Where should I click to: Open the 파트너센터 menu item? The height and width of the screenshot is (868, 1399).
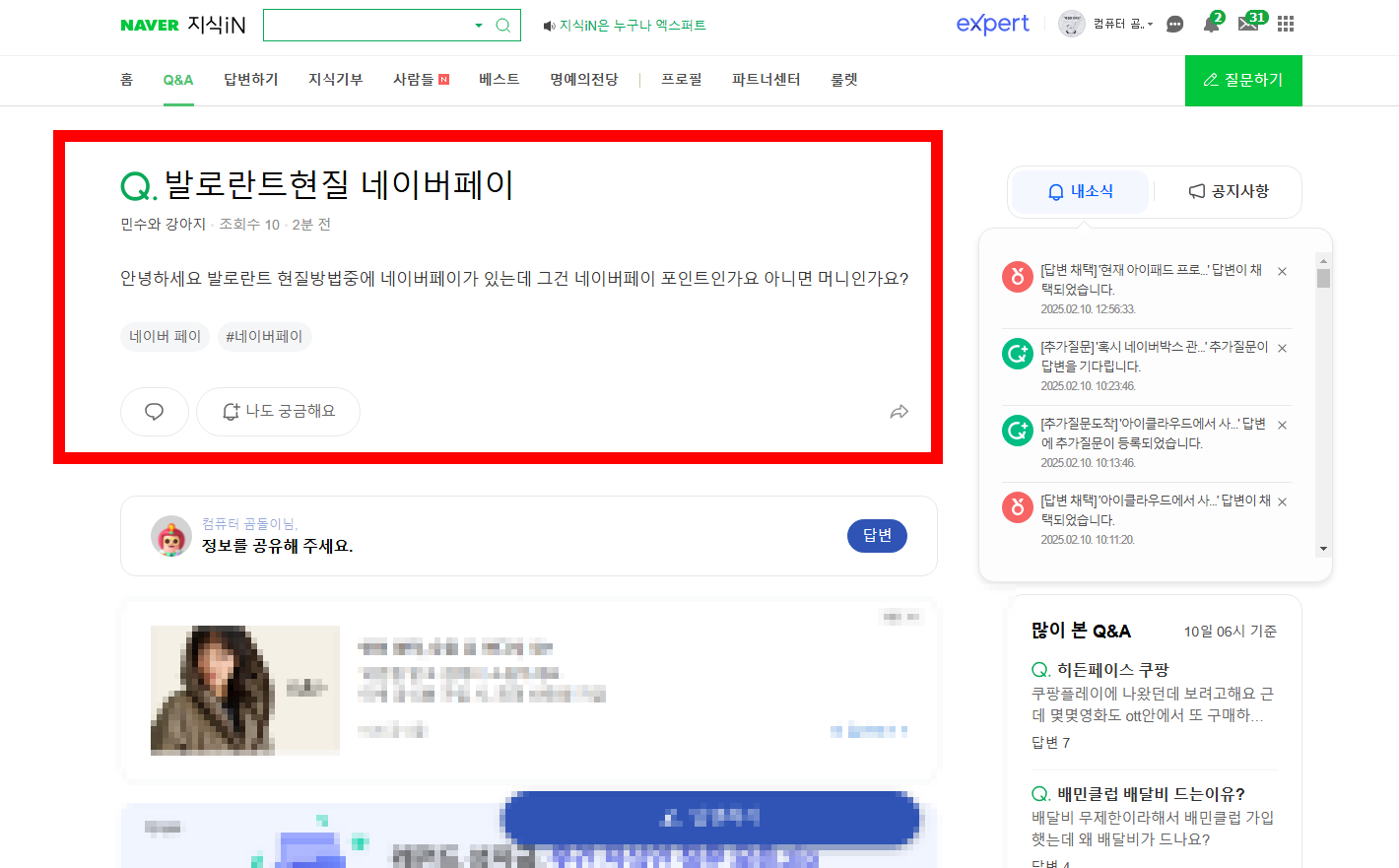766,80
